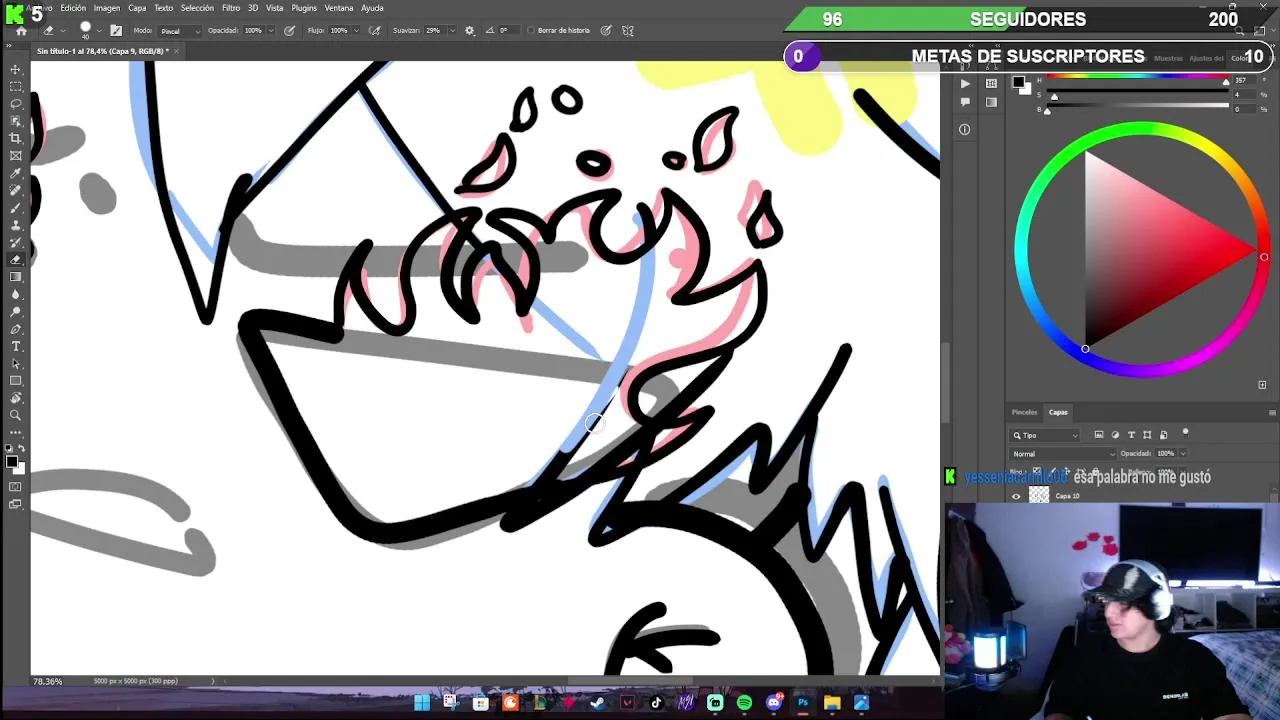This screenshot has width=1280, height=720.
Task: Select the Blur tool
Action: click(16, 294)
